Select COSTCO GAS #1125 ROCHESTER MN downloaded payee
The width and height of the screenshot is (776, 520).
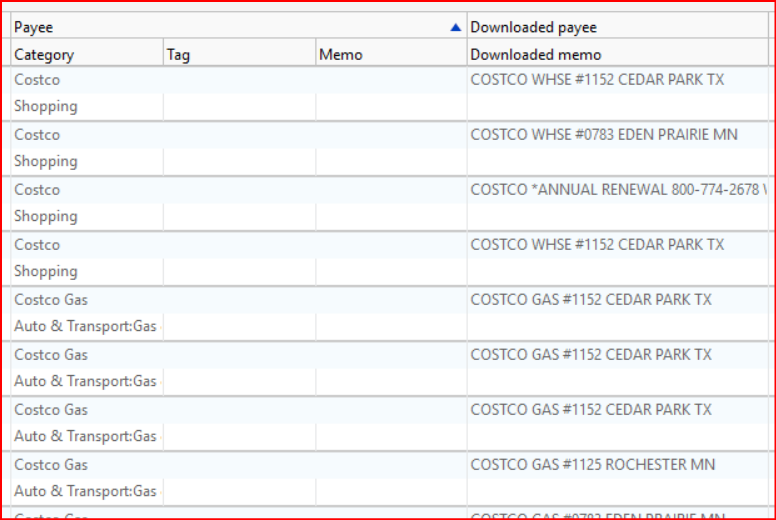(592, 465)
